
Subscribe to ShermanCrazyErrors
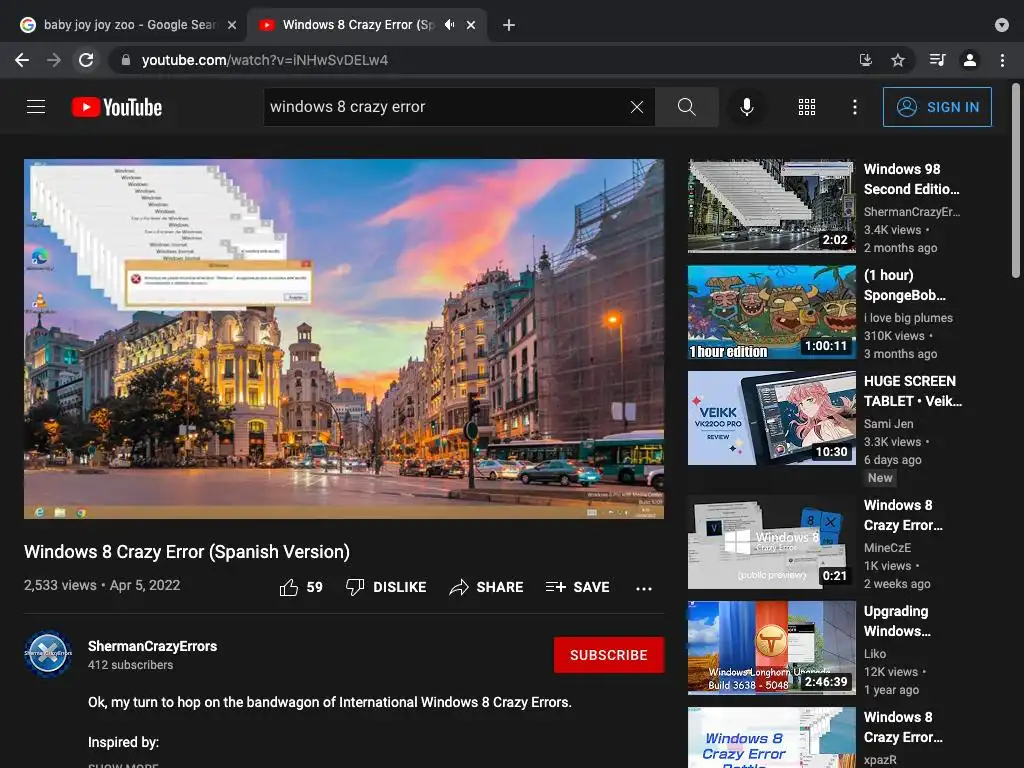coord(609,655)
